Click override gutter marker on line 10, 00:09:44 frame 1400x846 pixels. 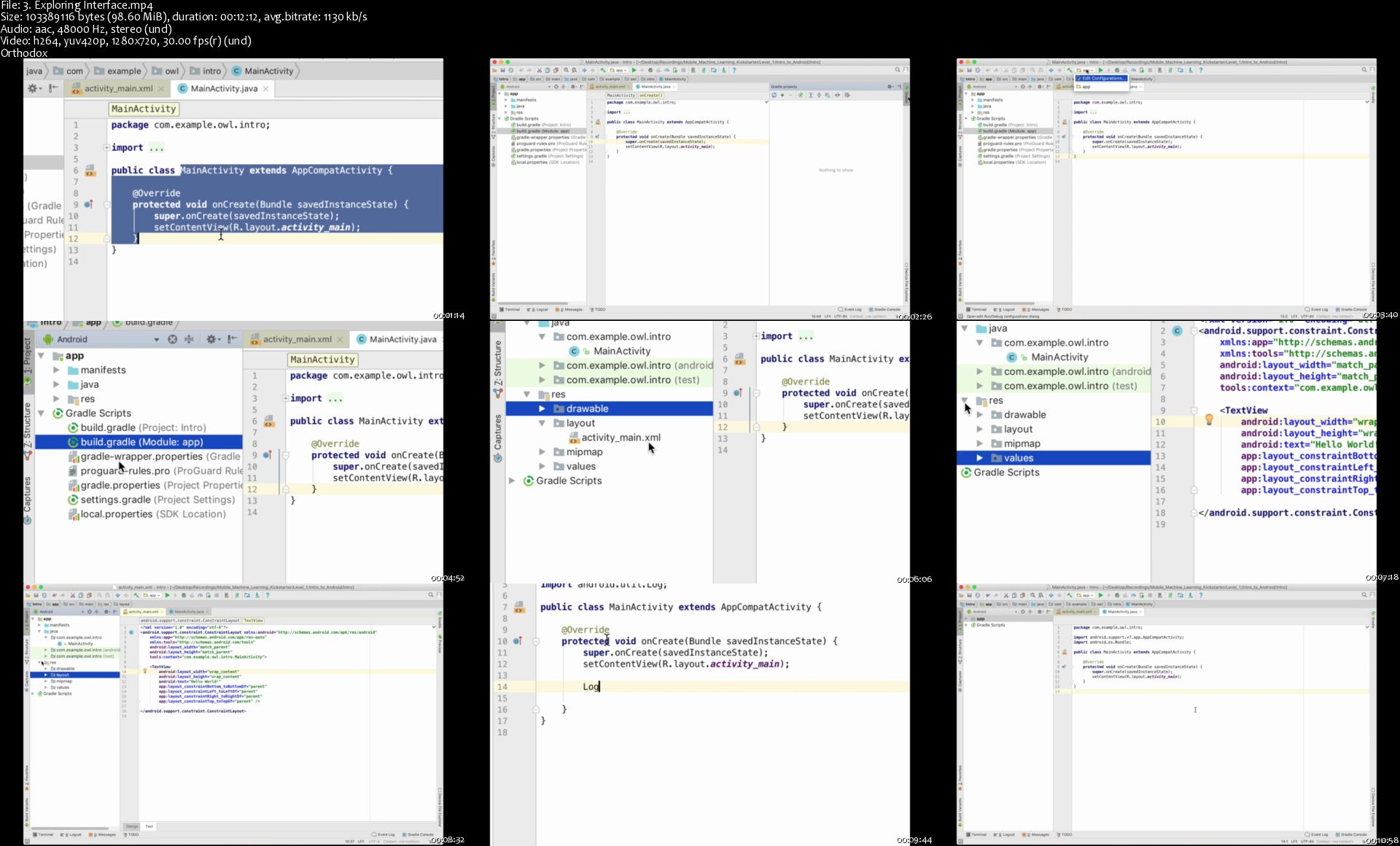coord(518,641)
